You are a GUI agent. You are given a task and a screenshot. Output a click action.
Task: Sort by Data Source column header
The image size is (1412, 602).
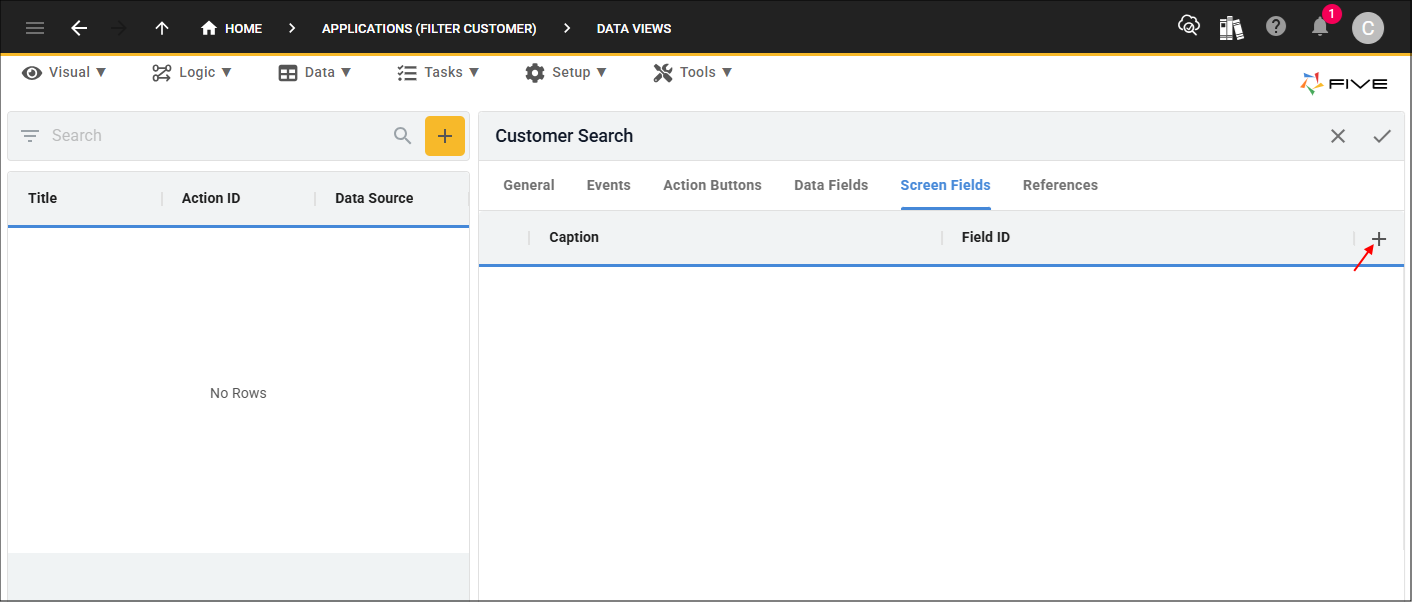[x=374, y=198]
